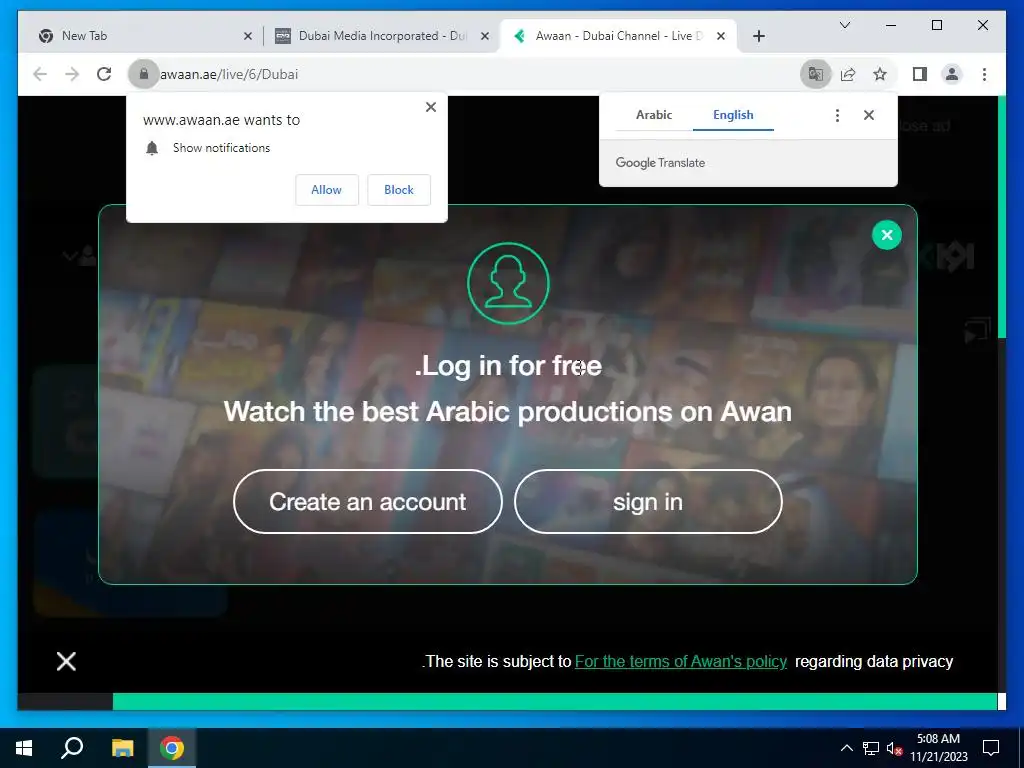The image size is (1024, 768).
Task: Open Translate popup options menu
Action: coord(837,116)
